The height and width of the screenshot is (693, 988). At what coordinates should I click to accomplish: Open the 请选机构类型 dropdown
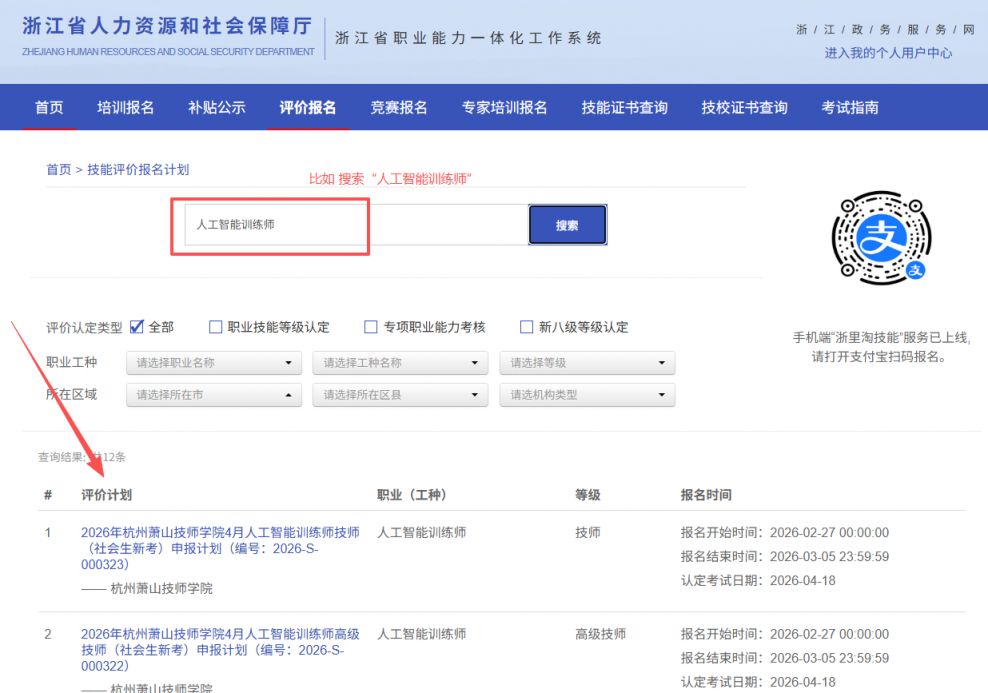point(587,395)
